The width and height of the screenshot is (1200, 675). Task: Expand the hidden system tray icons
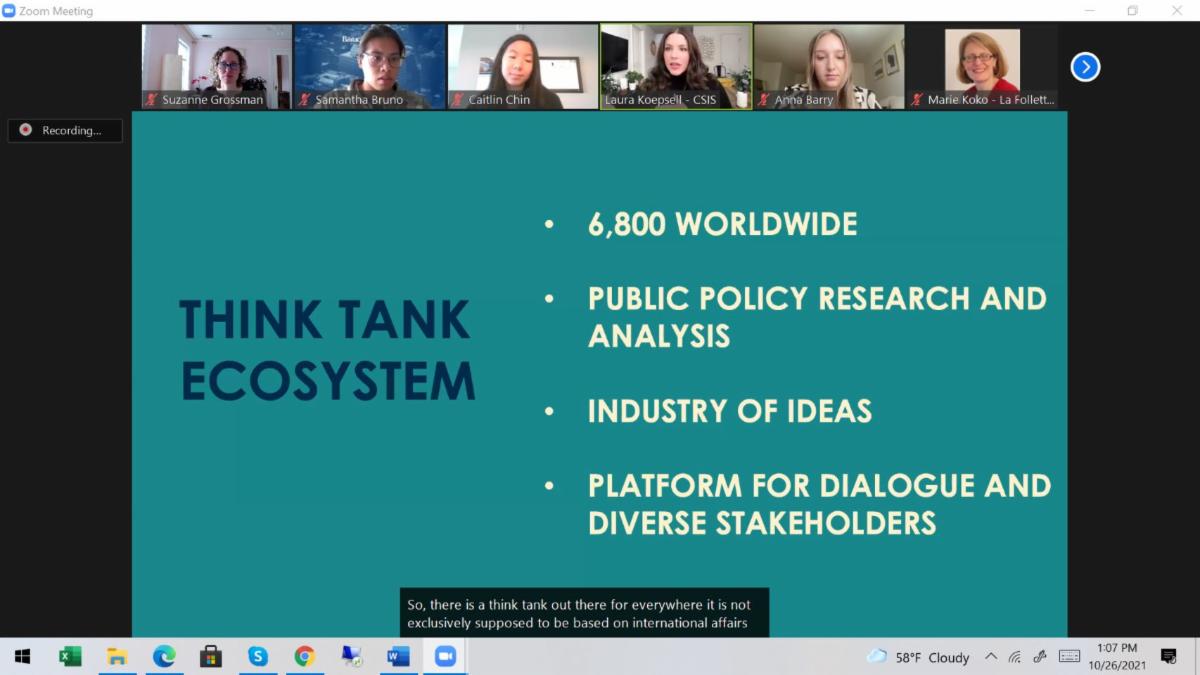[991, 657]
